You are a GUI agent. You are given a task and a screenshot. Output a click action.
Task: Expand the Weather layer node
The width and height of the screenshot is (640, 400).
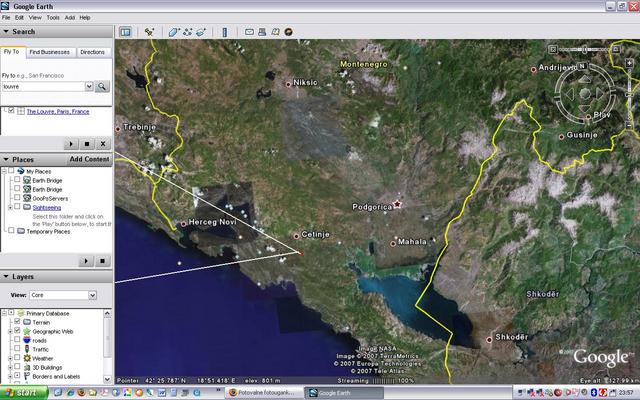click(10, 358)
